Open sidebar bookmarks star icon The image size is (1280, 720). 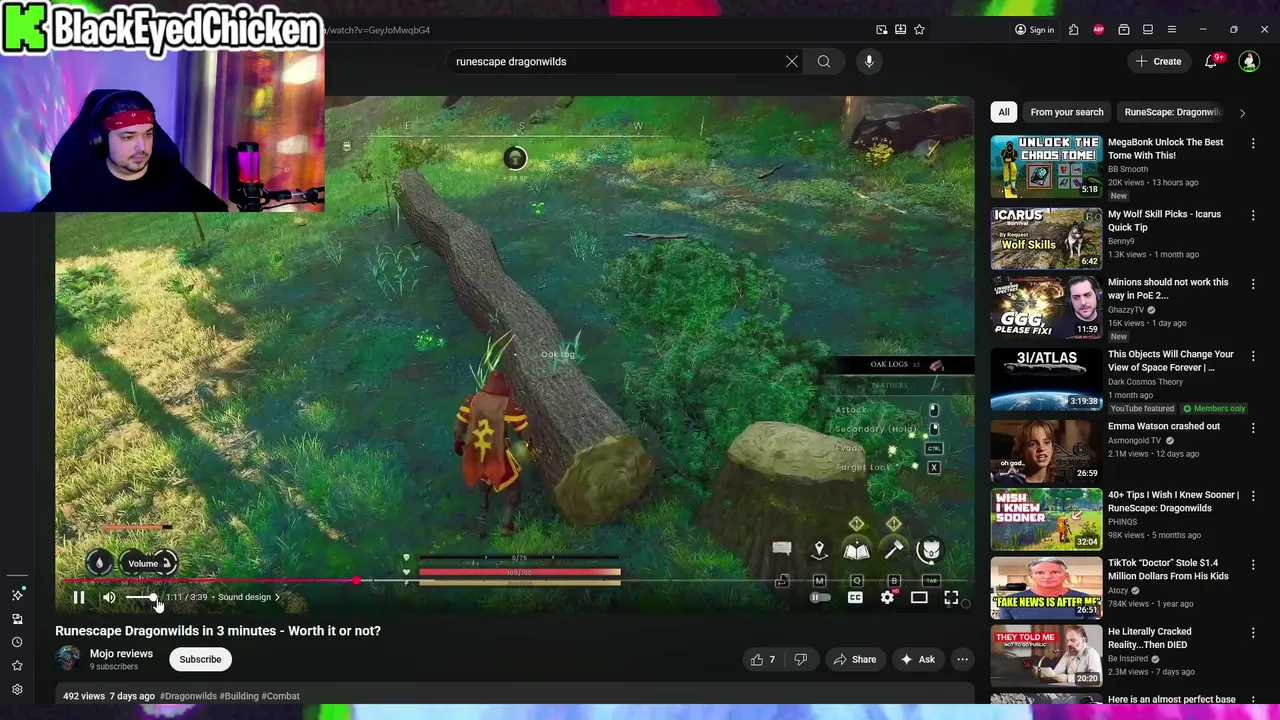[x=17, y=666]
